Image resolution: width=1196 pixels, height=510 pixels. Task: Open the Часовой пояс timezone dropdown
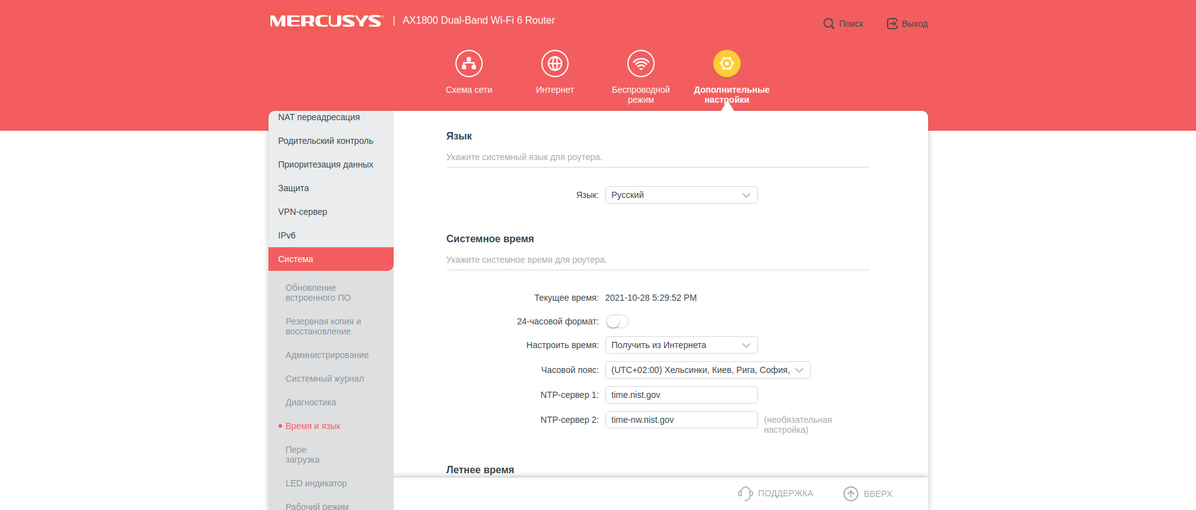coord(707,370)
